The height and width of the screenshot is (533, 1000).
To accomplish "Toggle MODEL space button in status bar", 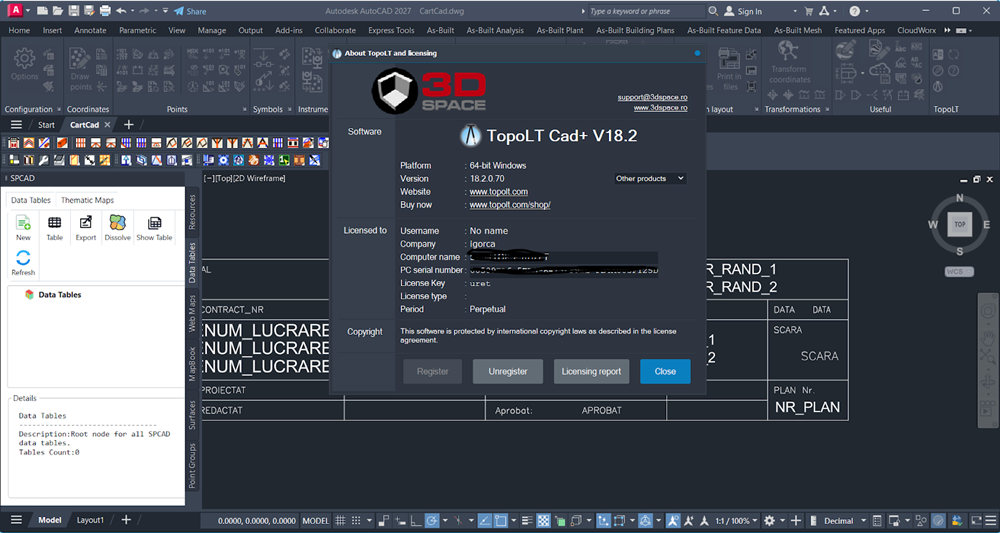I will pyautogui.click(x=316, y=520).
